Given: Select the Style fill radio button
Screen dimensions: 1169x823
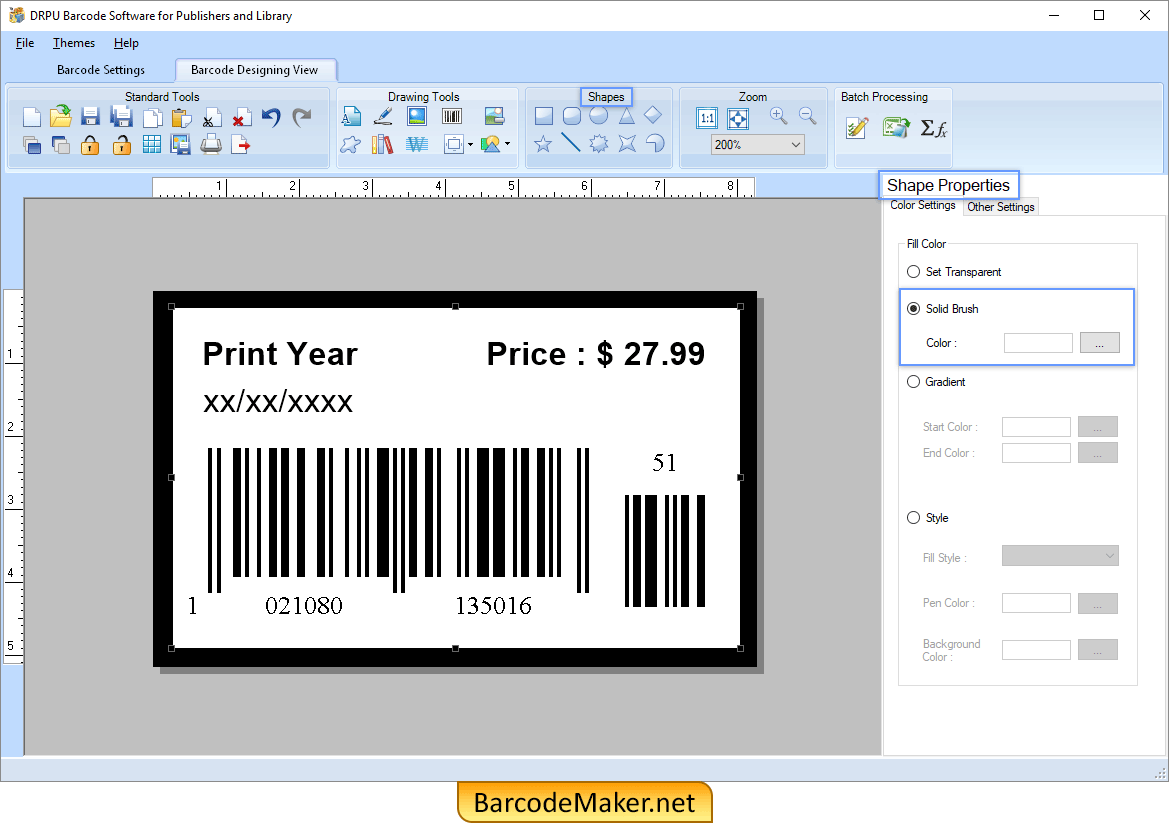Looking at the screenshot, I should 913,518.
